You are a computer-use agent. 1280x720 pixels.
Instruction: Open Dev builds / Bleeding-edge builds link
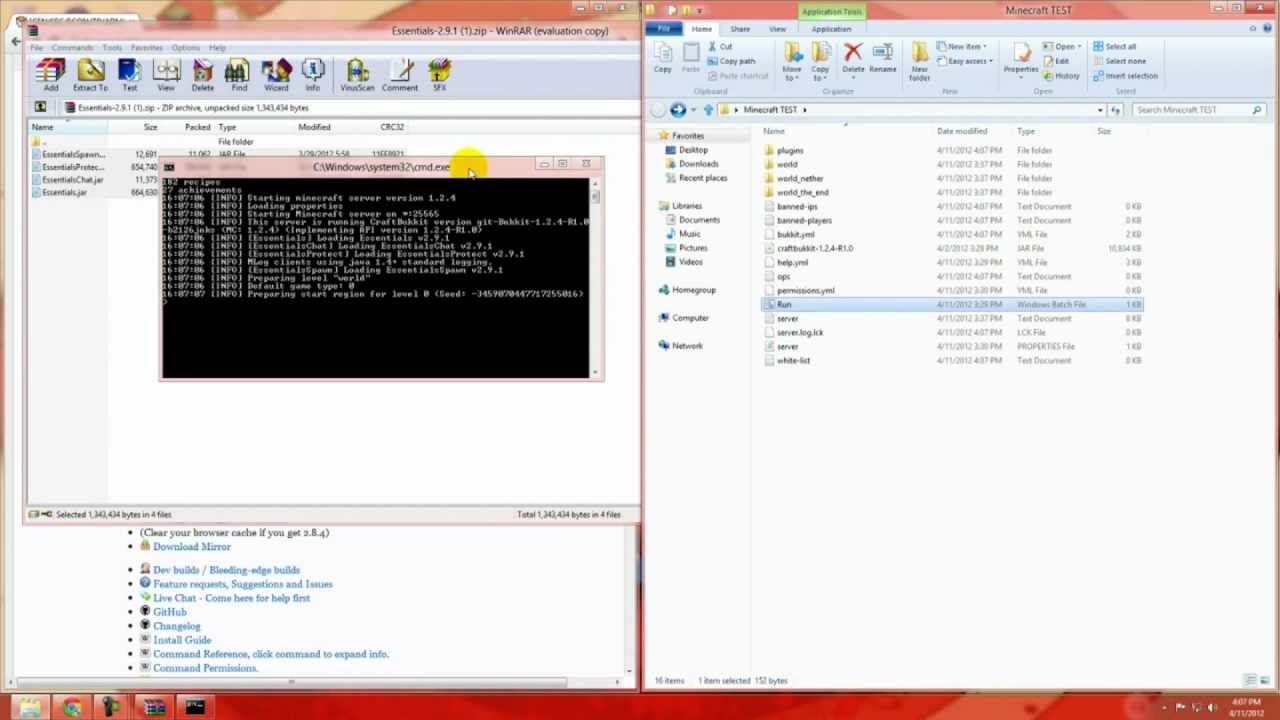(x=226, y=570)
